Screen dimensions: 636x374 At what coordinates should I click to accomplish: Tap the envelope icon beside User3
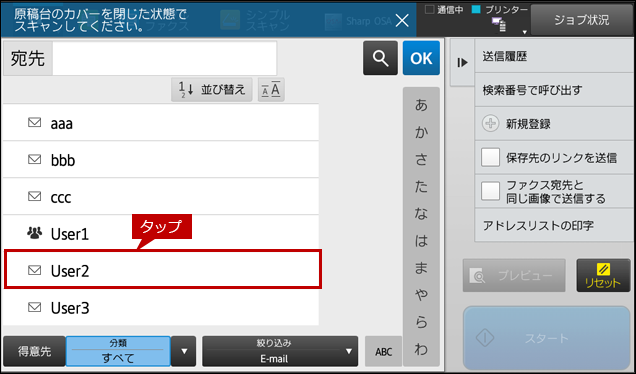[x=34, y=307]
